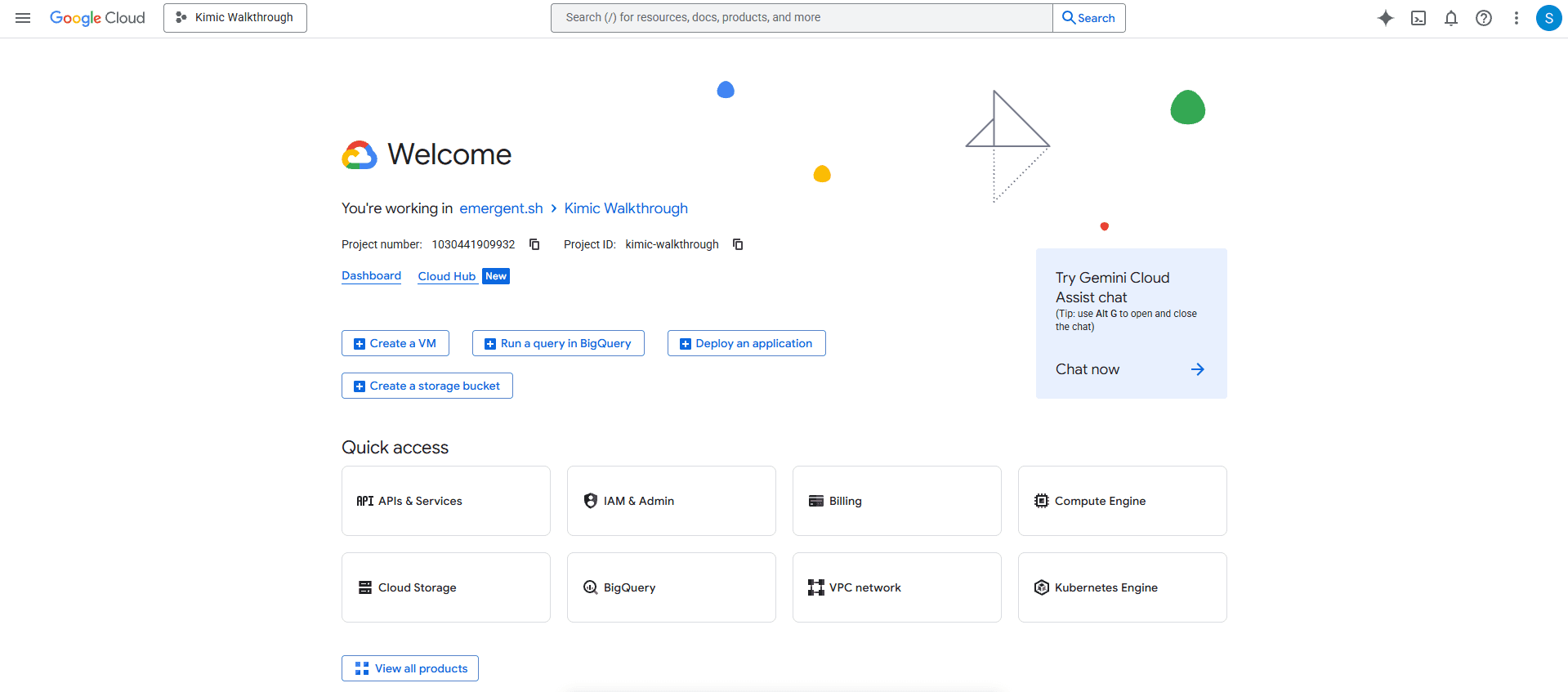
Task: Open the Billing quick access card
Action: point(897,501)
